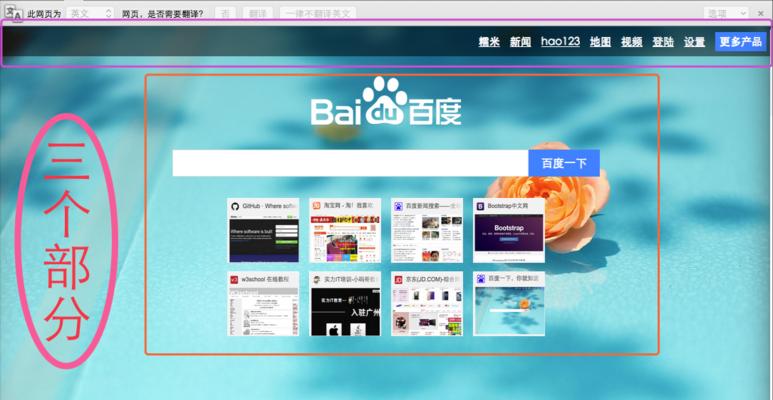The height and width of the screenshot is (400, 773).
Task: Open the 实力IT培训 site thumbnail
Action: click(x=345, y=303)
